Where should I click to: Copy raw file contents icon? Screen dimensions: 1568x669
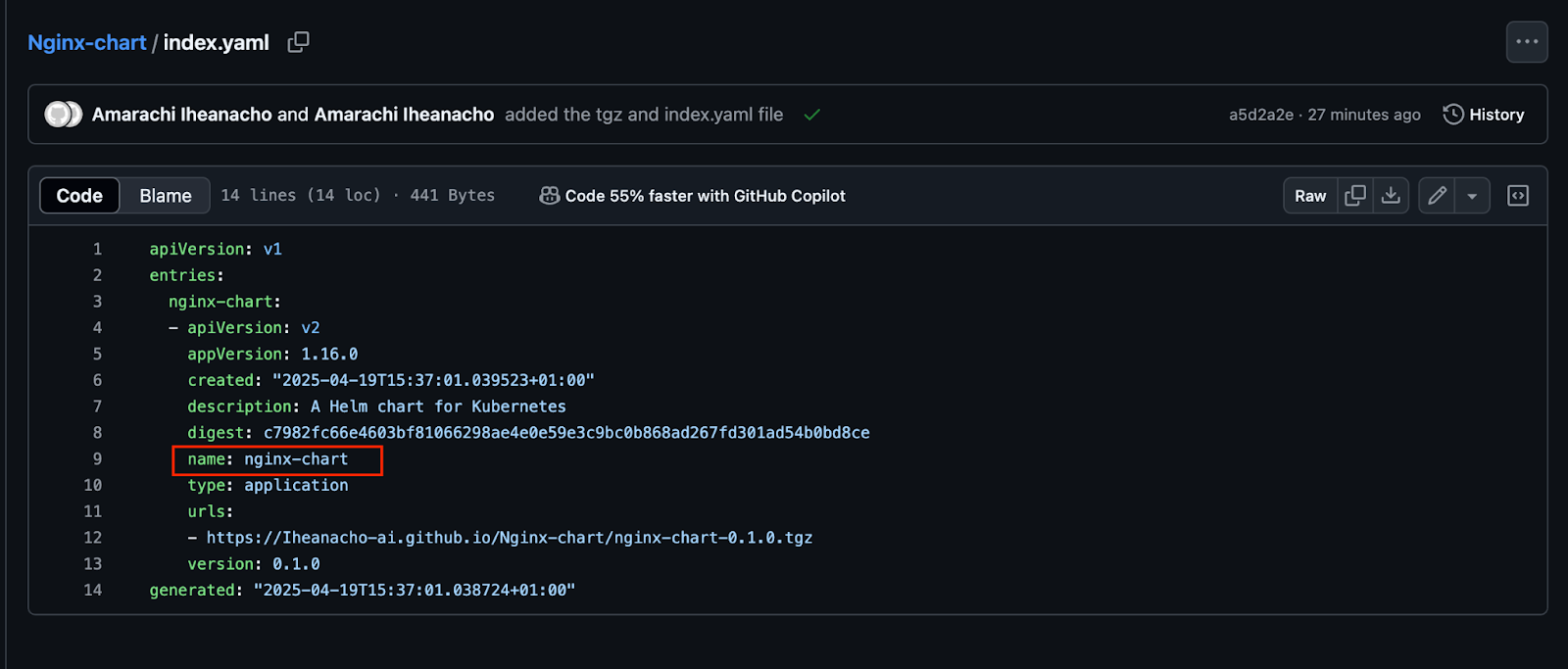point(1355,196)
